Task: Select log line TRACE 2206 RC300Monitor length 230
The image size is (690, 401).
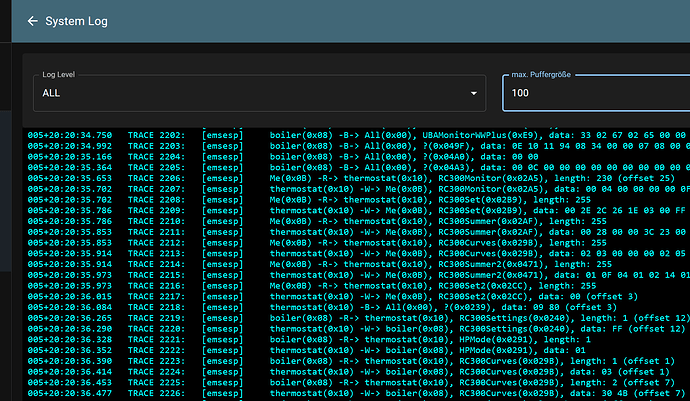Action: [351, 178]
